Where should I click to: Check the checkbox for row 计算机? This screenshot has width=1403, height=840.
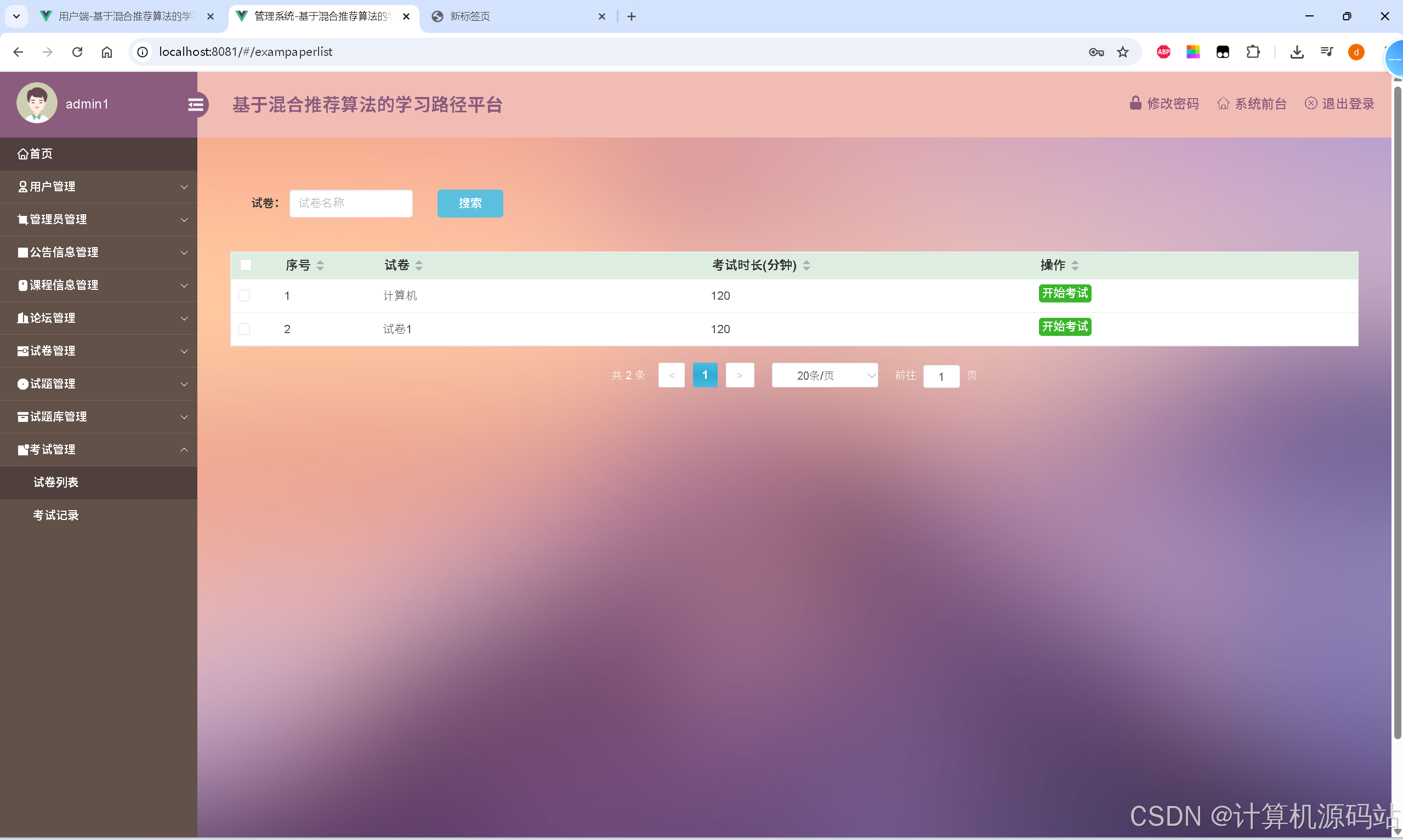[x=244, y=295]
